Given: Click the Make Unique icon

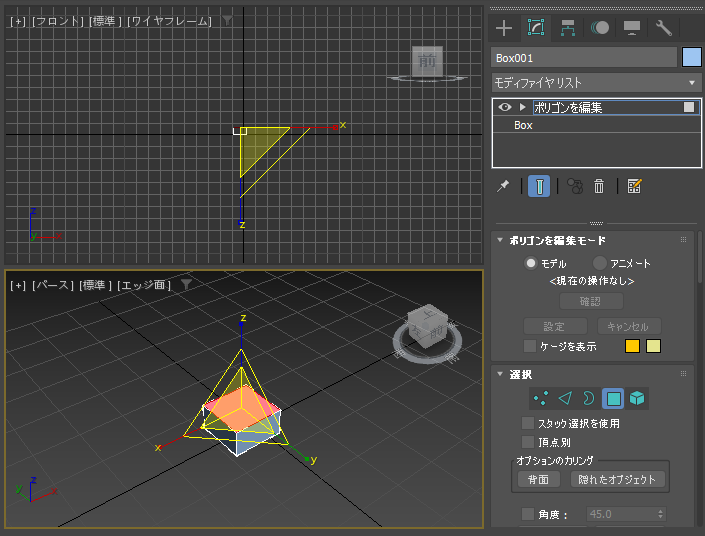Looking at the screenshot, I should point(575,186).
